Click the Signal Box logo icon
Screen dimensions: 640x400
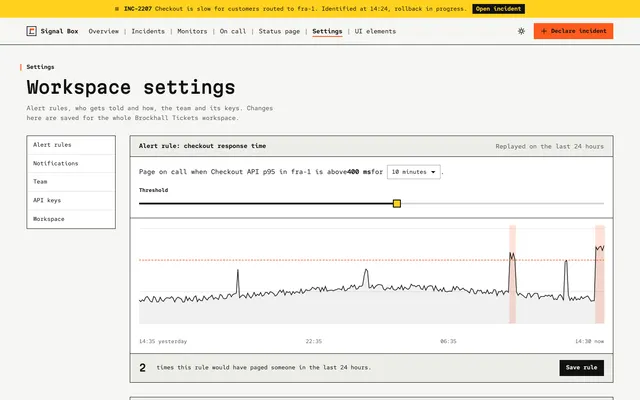pyautogui.click(x=31, y=31)
